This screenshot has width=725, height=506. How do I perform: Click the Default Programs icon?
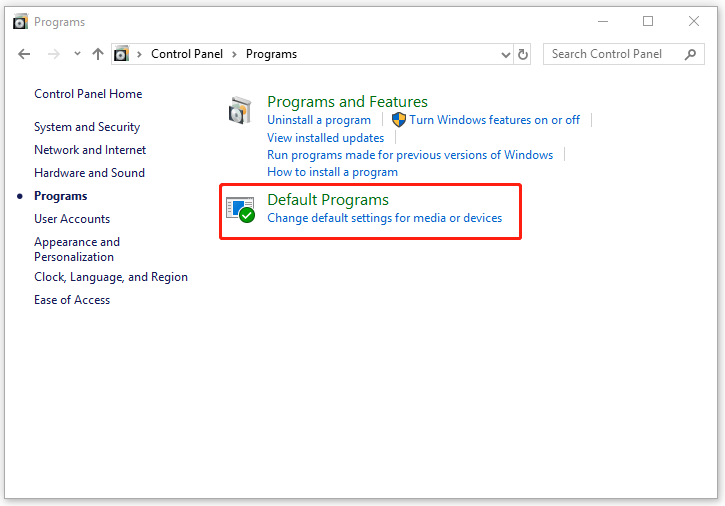pos(240,210)
